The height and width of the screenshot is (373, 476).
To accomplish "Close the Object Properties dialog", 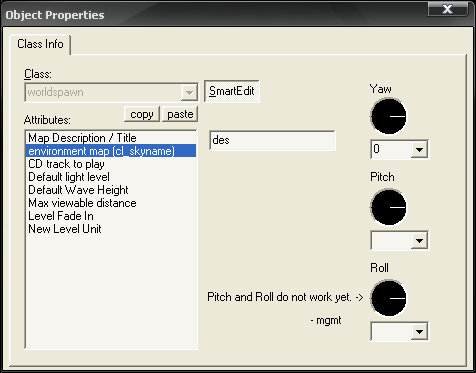I will [447, 9].
